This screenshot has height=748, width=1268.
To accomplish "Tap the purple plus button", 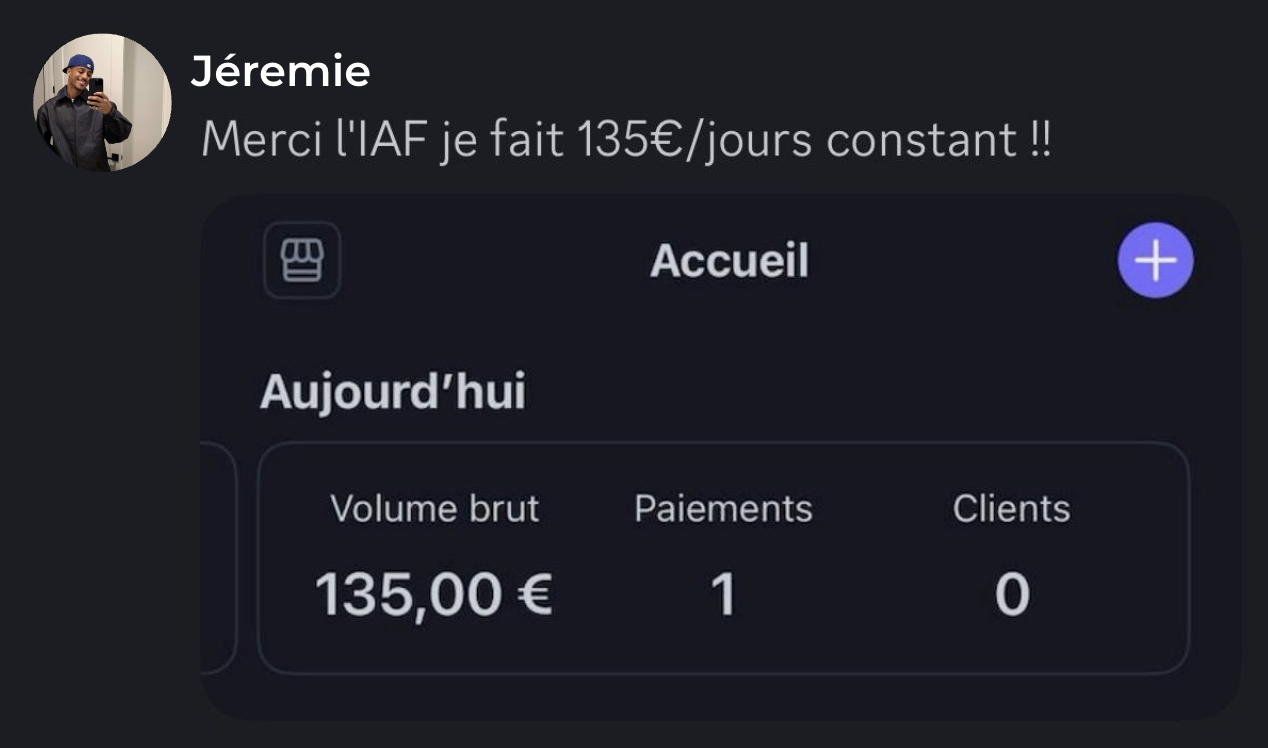I will [x=1155, y=260].
